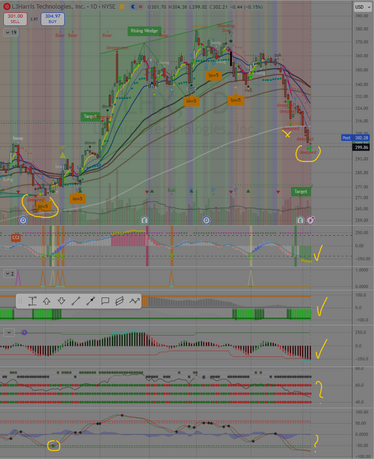Image resolution: width=374 pixels, height=459 pixels.
Task: Open the USD currency dropdown
Action: coord(363,7)
